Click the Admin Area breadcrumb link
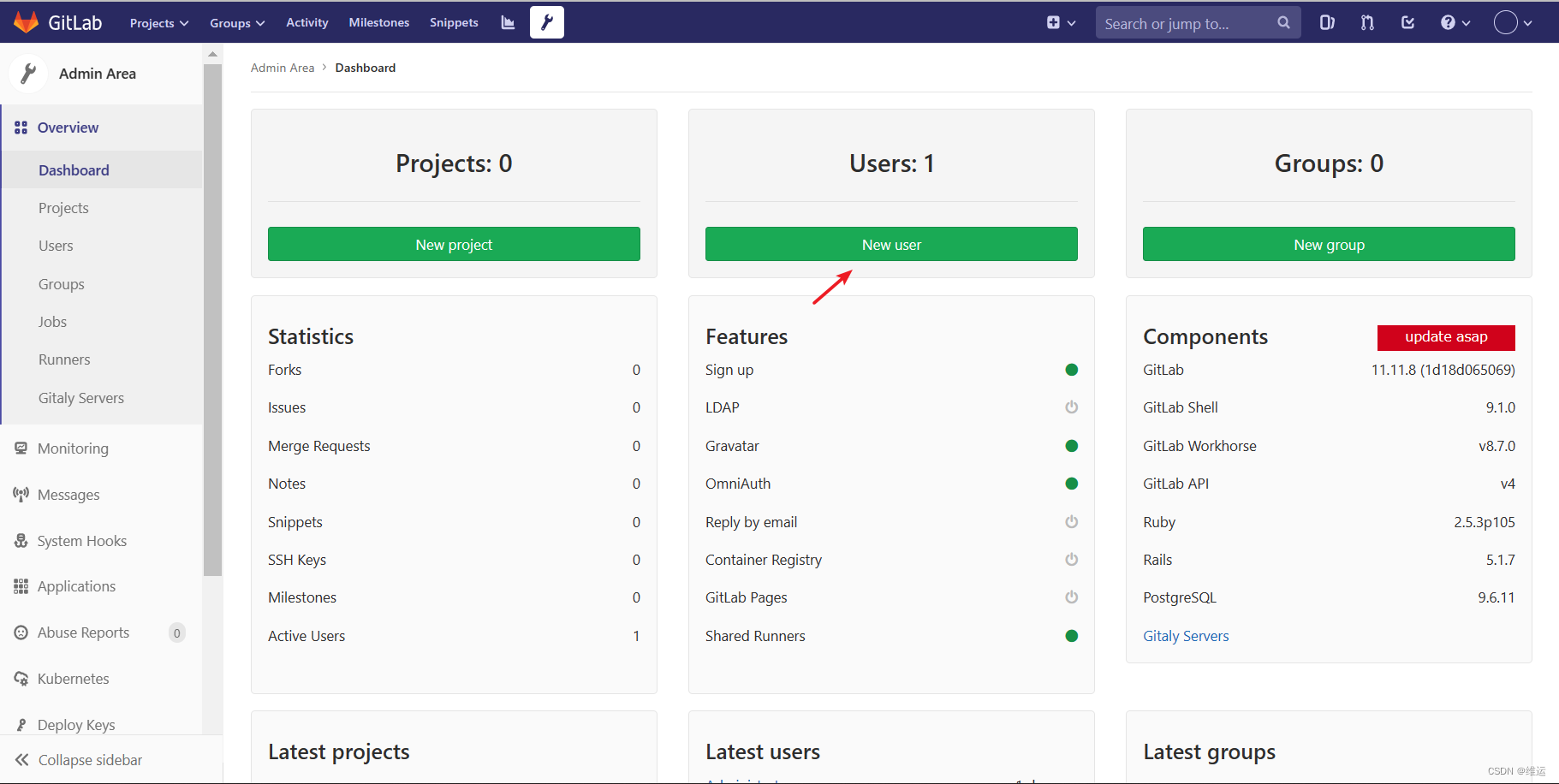Screen dimensions: 1559x784 pos(283,68)
